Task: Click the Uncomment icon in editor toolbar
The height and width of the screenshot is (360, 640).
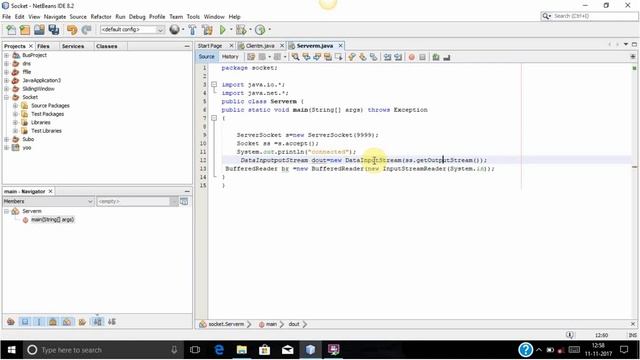Action: (x=447, y=57)
